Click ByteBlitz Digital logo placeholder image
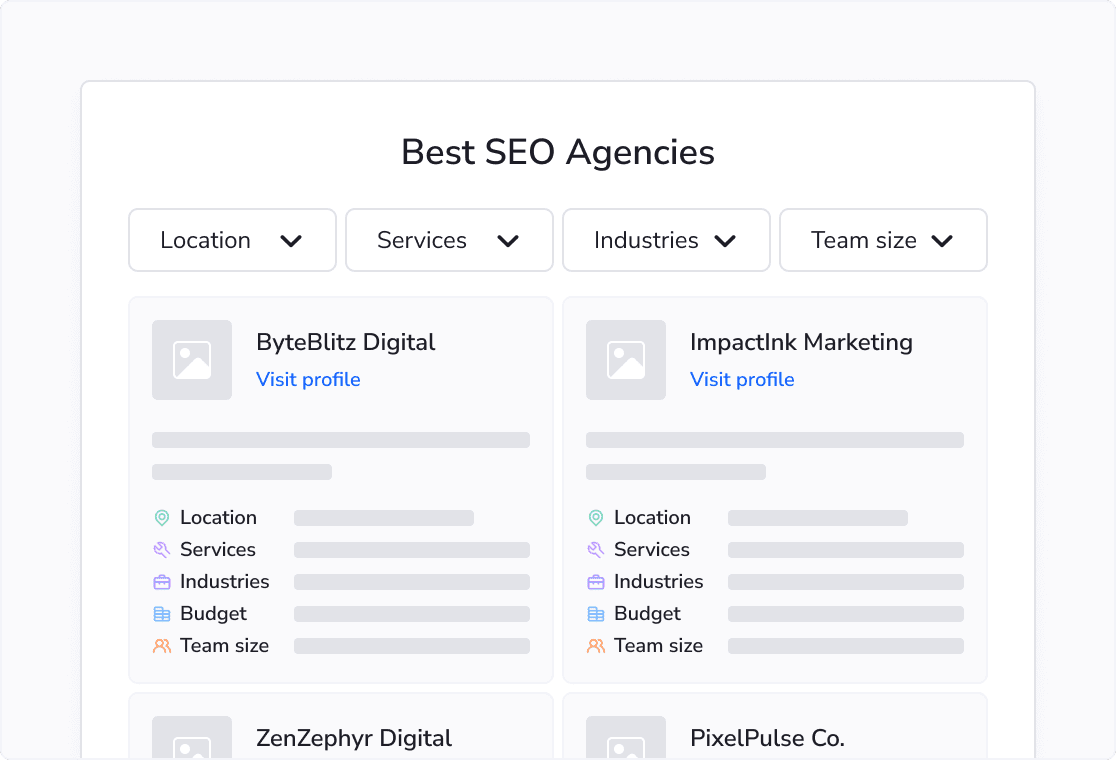 192,360
